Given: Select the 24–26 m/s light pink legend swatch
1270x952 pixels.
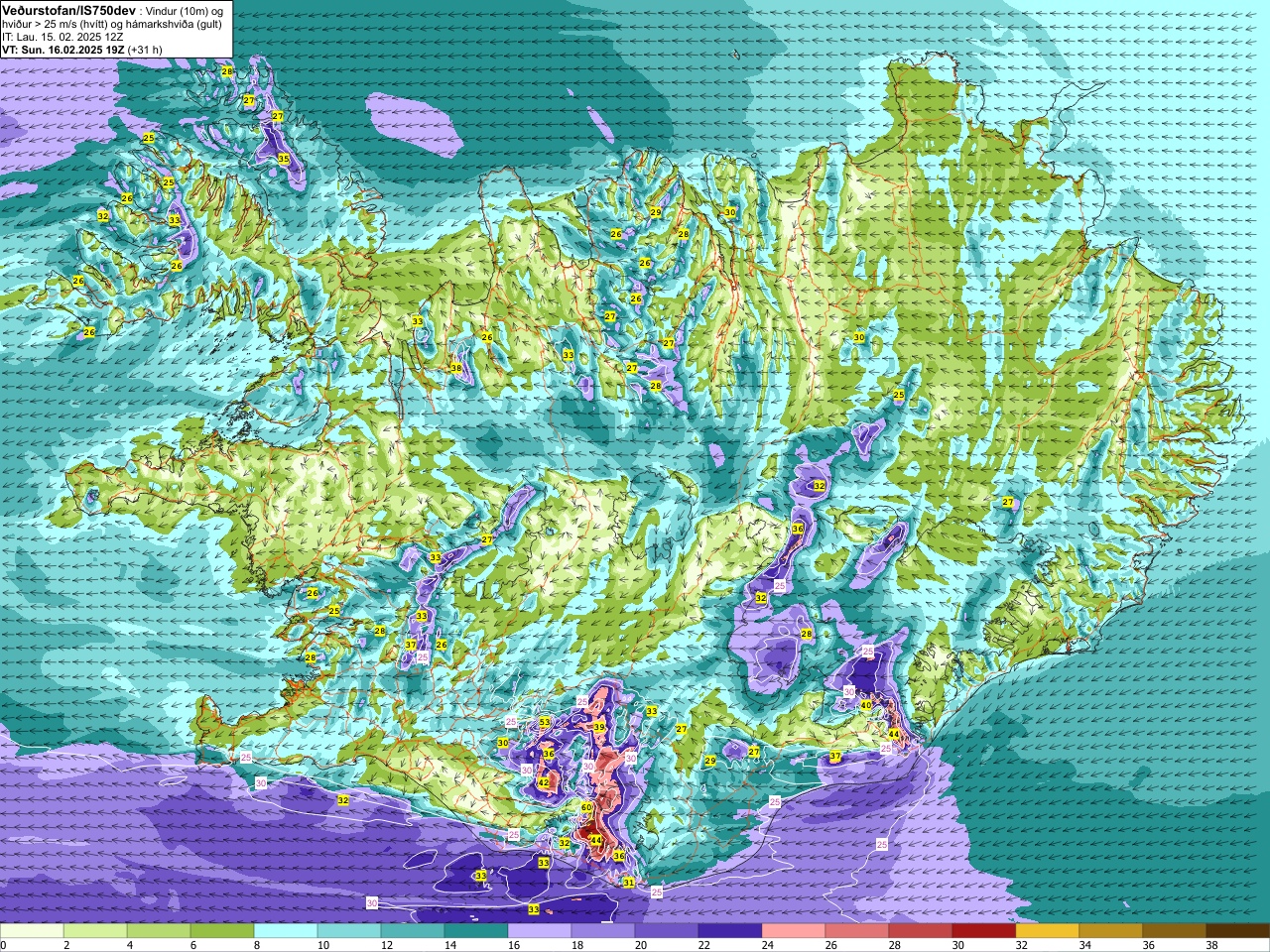Looking at the screenshot, I should (794, 931).
